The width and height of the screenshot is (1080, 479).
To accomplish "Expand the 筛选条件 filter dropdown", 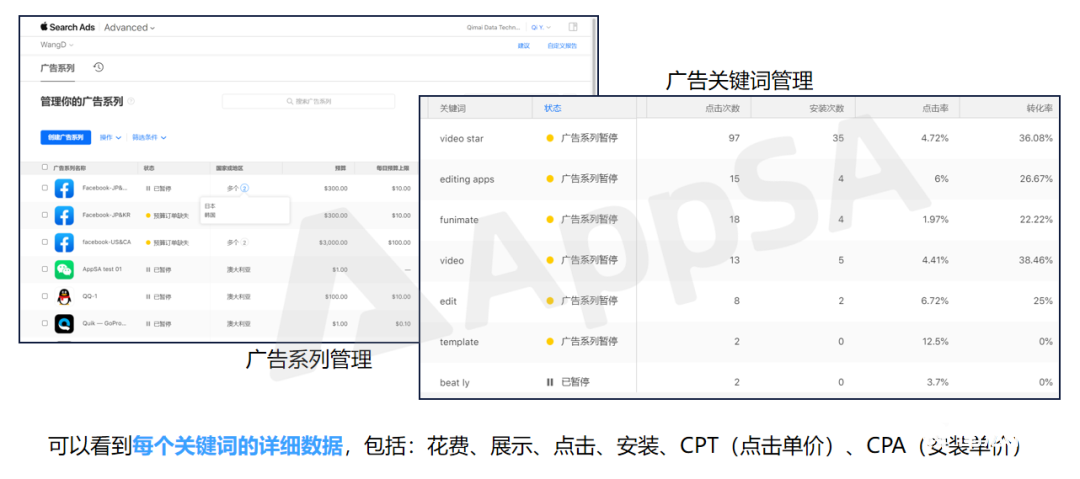I will [x=149, y=137].
